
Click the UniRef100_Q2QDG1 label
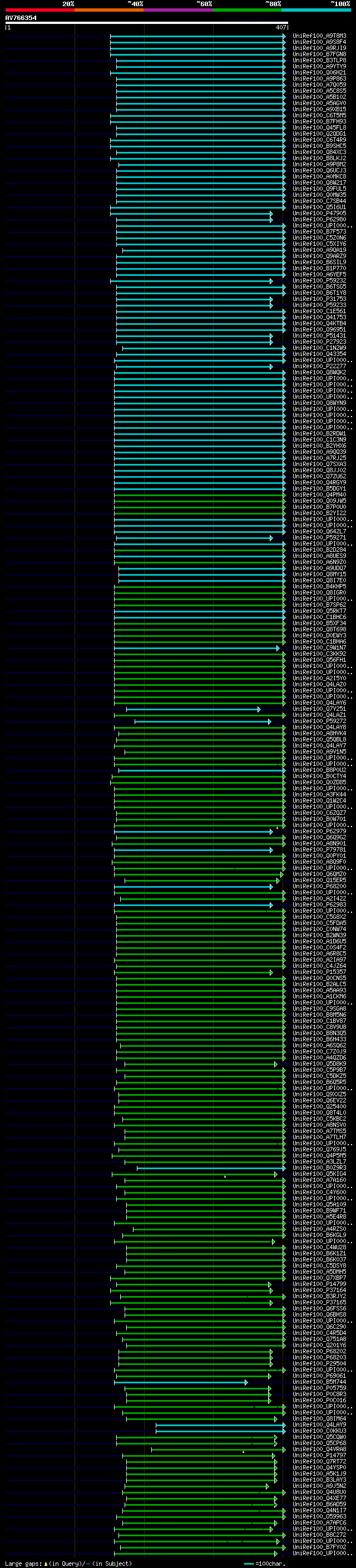(x=319, y=133)
